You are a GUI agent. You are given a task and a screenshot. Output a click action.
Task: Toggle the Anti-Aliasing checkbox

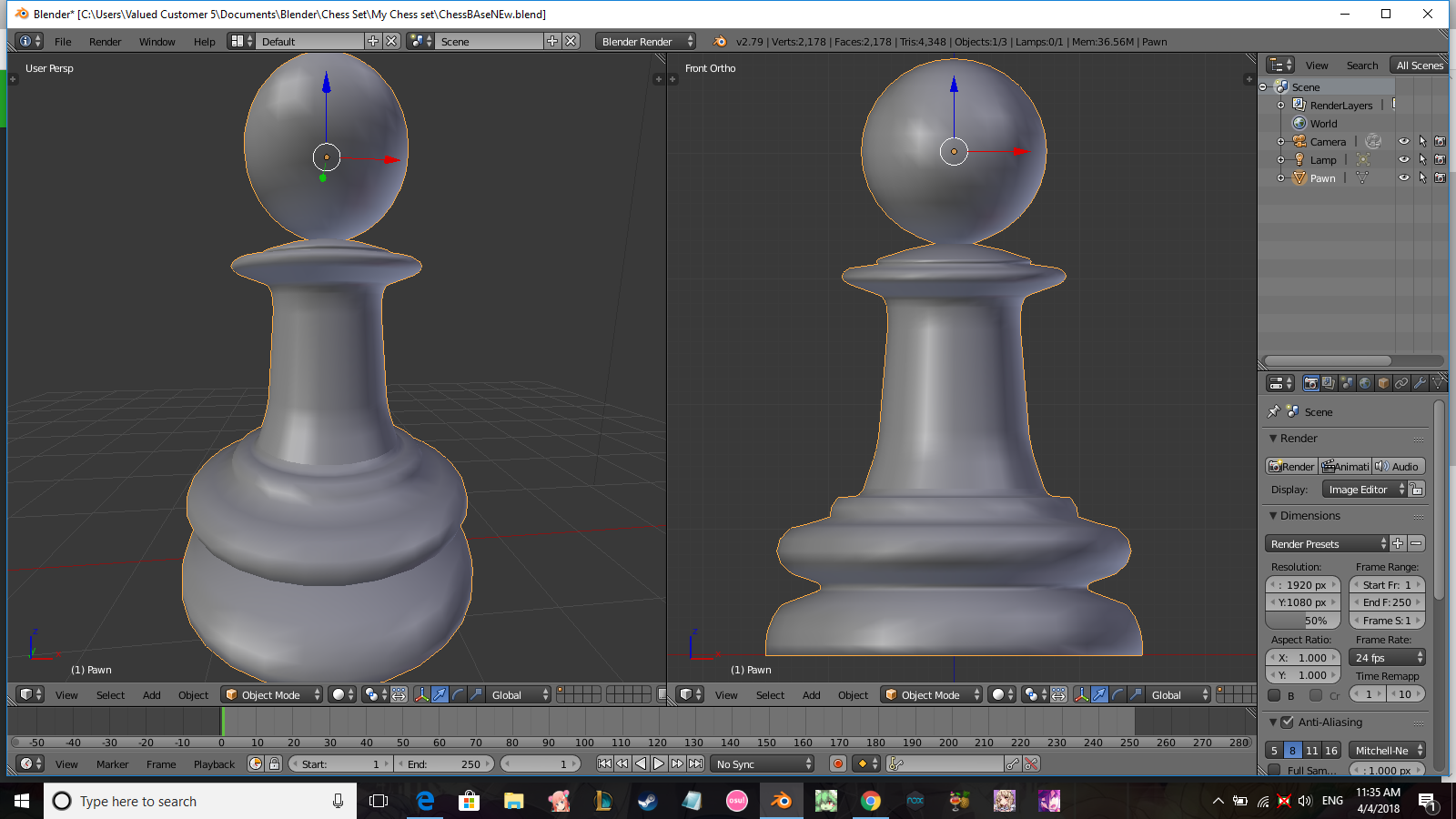(x=1287, y=722)
